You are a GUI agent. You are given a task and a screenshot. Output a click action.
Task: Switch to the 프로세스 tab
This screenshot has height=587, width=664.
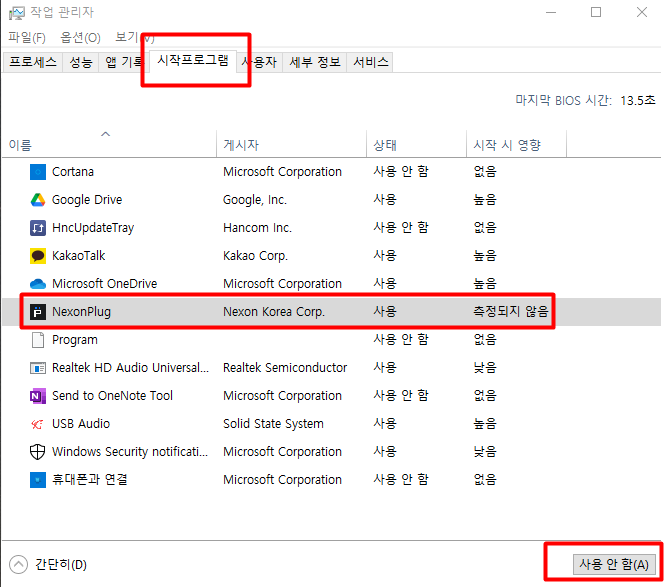(33, 62)
